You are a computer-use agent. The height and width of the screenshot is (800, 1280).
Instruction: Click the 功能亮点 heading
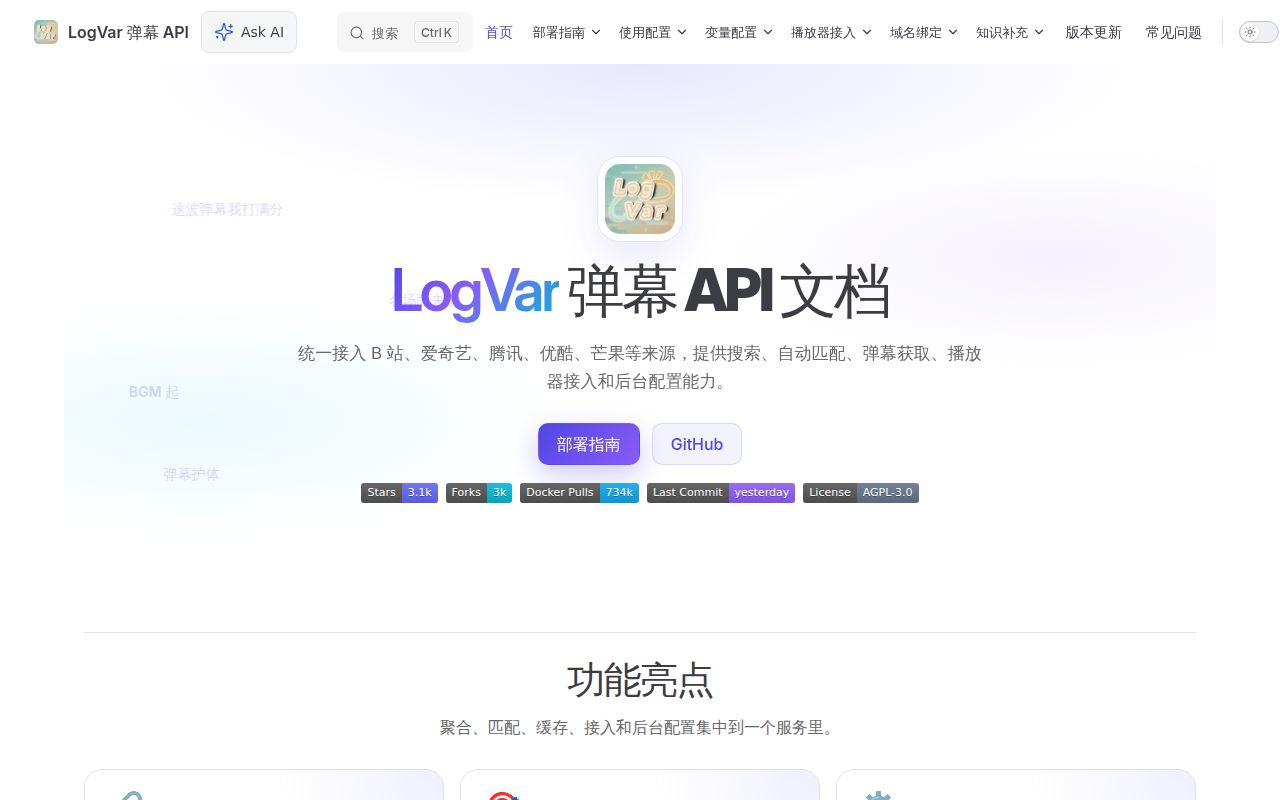click(640, 680)
